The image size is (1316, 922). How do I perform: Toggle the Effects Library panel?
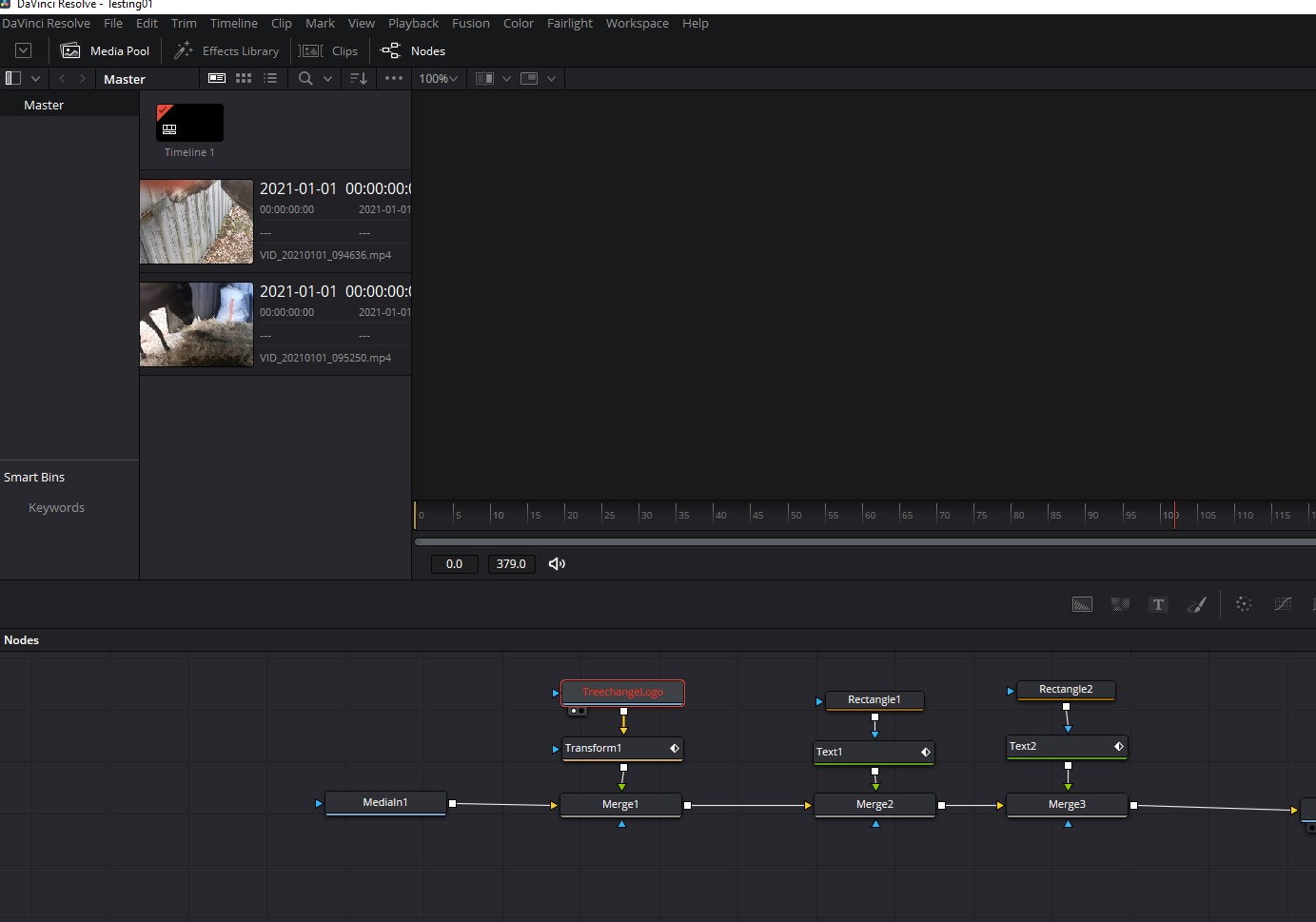click(x=226, y=50)
